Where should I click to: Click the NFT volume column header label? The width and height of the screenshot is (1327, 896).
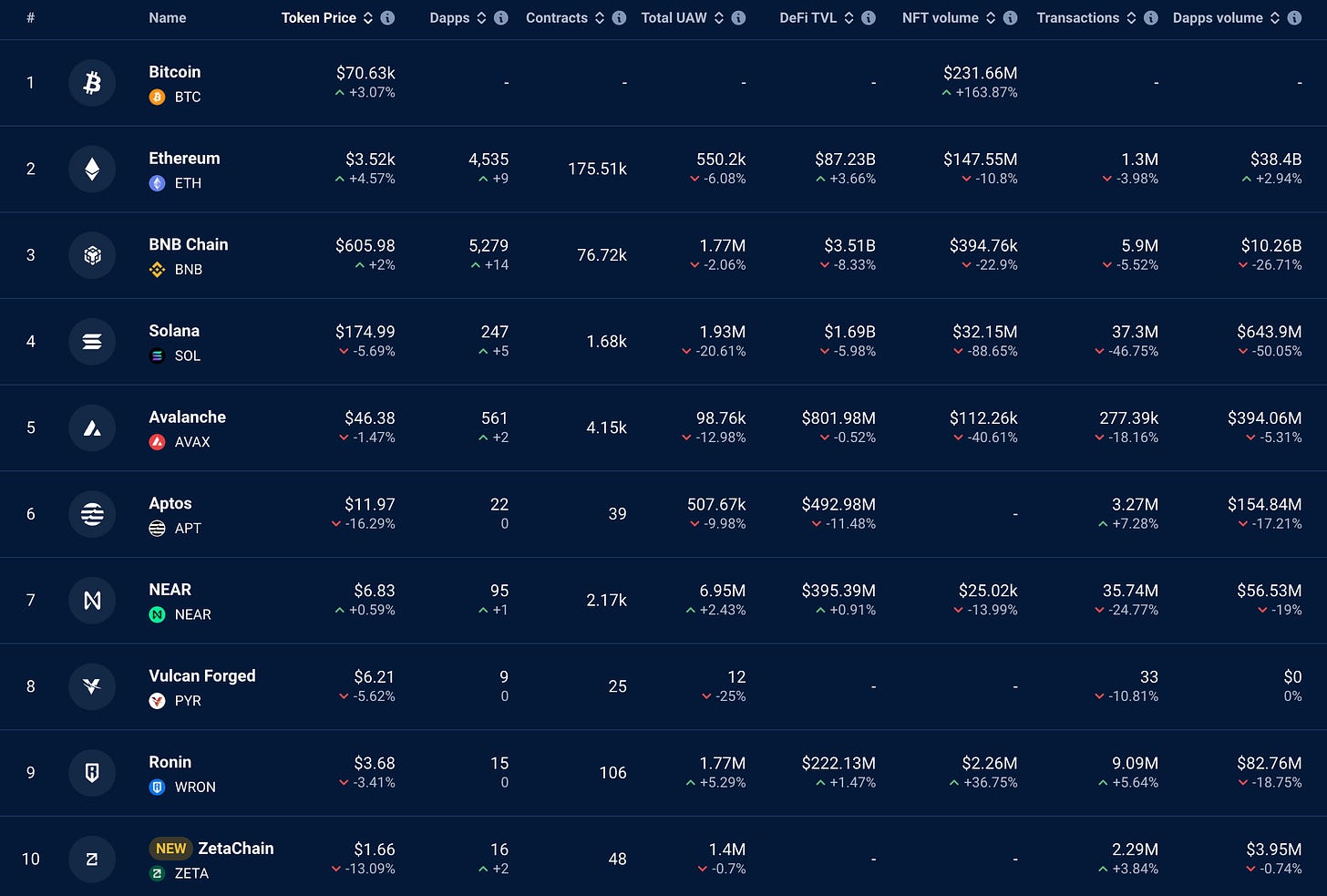point(941,18)
